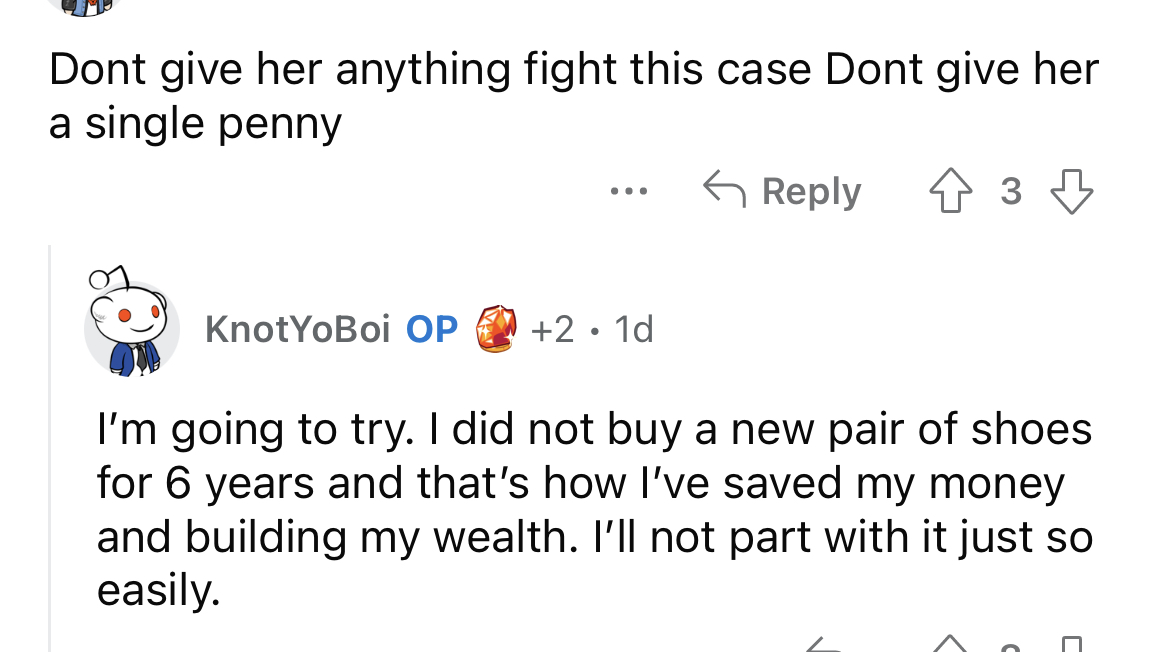Open the KnotYoBoi username profile link
Image resolution: width=1170 pixels, height=652 pixels.
[297, 329]
